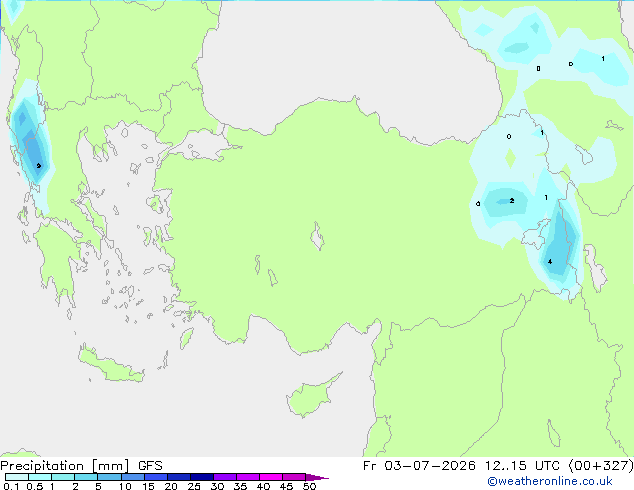
Task: Click the '2' value in eastern Turkey
Action: click(512, 201)
